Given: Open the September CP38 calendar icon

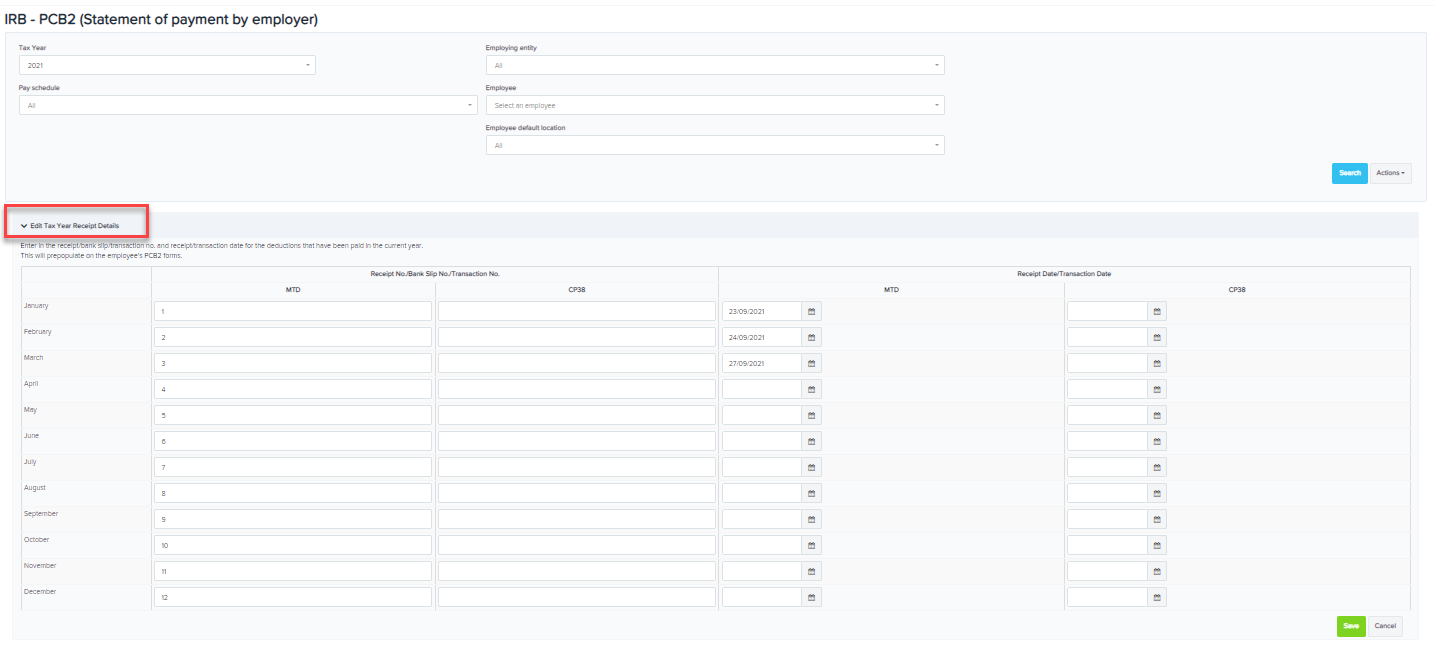Looking at the screenshot, I should click(x=1157, y=519).
